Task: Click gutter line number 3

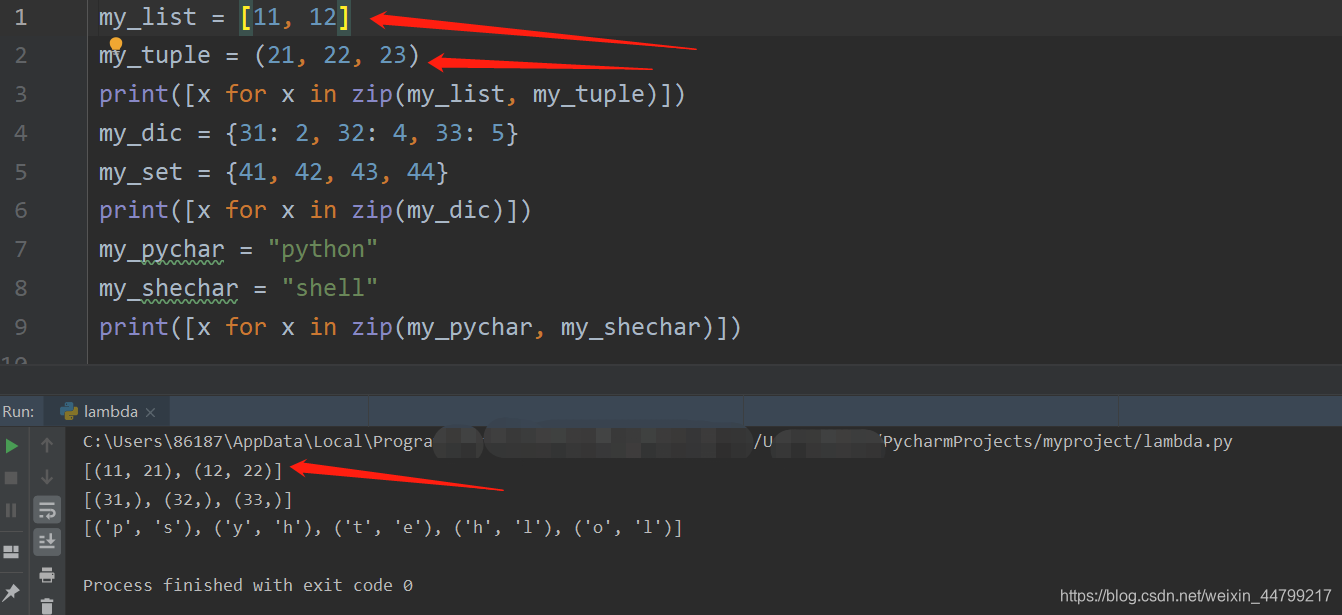Action: point(21,94)
